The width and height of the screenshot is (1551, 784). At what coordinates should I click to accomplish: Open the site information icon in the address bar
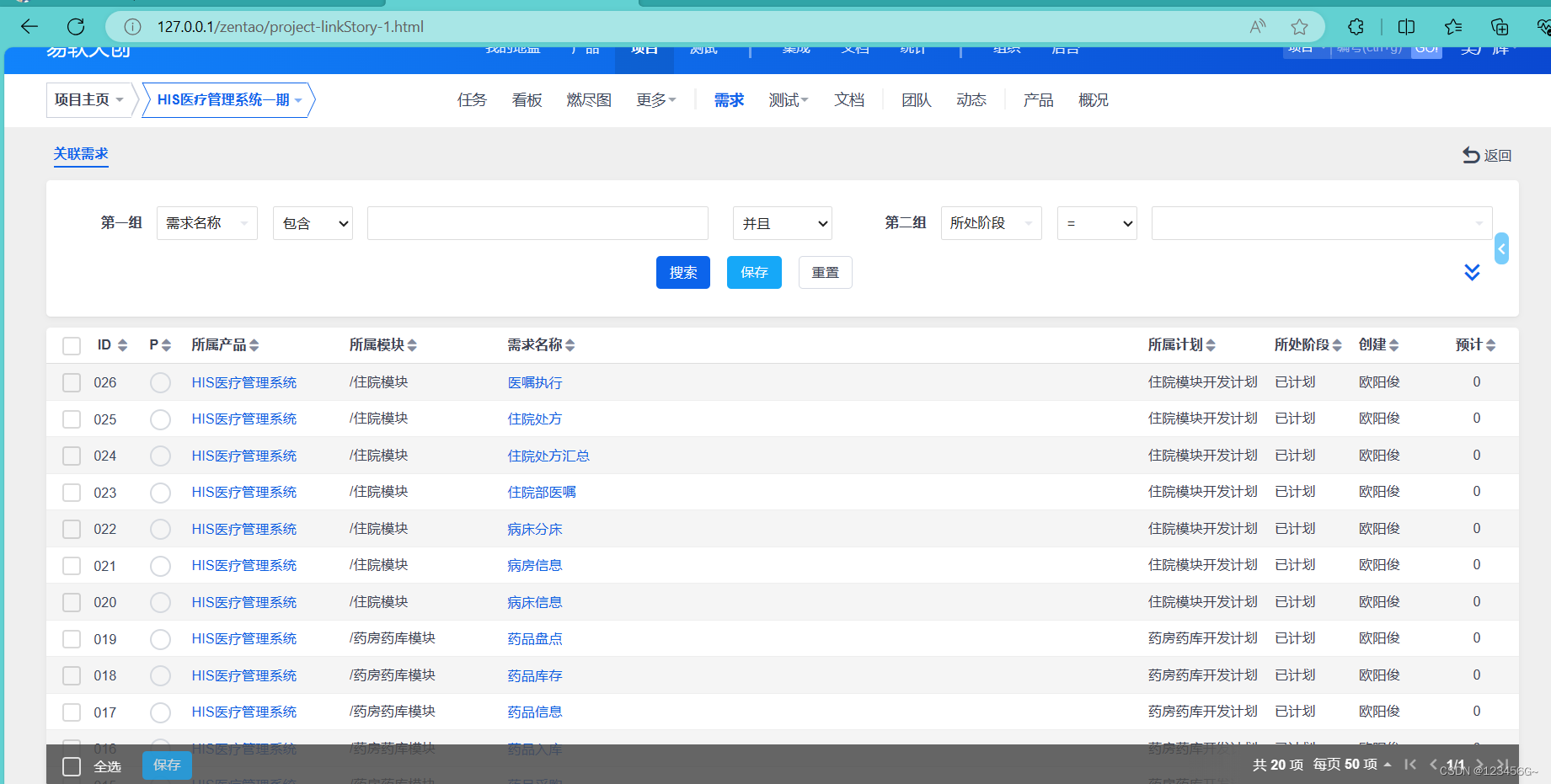point(132,27)
